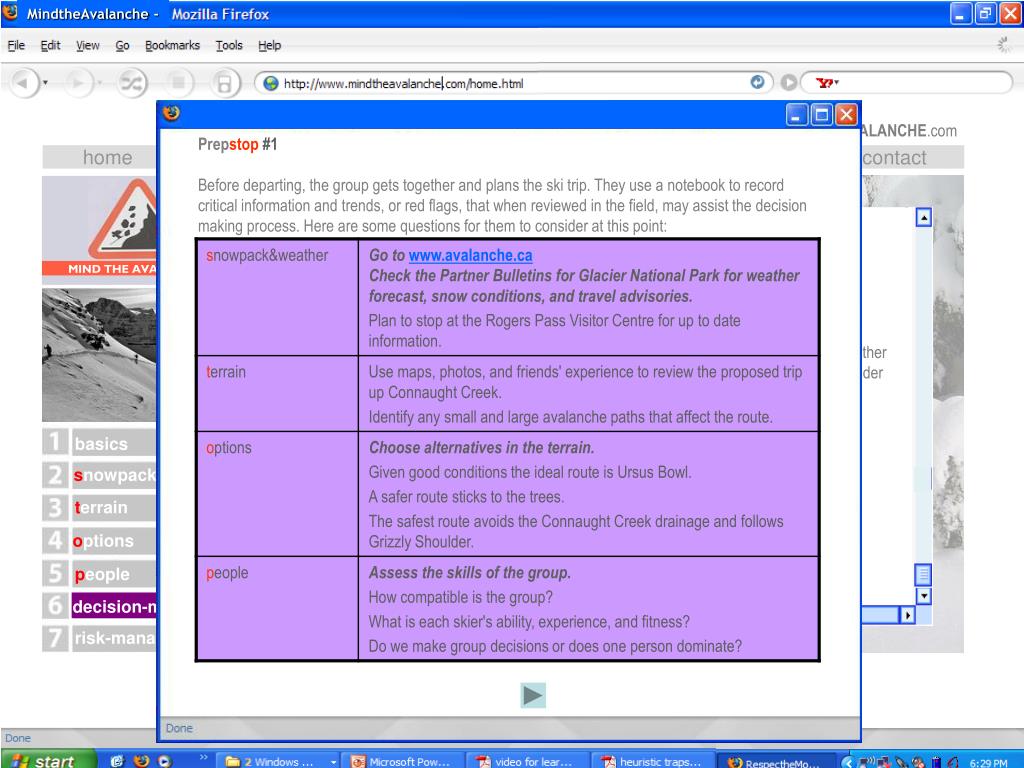
Task: Switch to heuristic traps PDF taskbar button
Action: click(x=652, y=761)
